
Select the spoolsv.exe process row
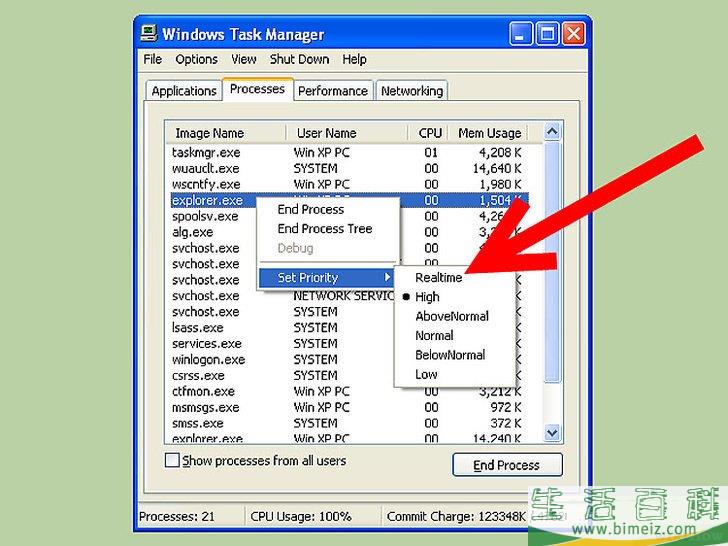pos(349,216)
